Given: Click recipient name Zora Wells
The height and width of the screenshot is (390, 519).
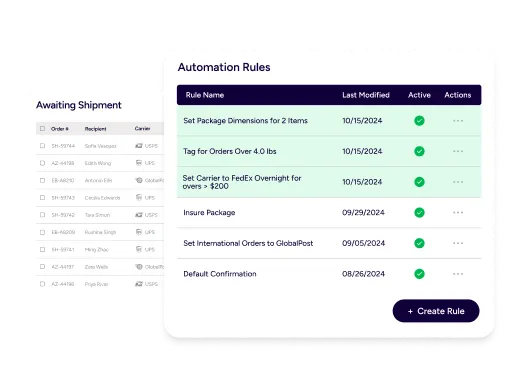Looking at the screenshot, I should tap(96, 267).
